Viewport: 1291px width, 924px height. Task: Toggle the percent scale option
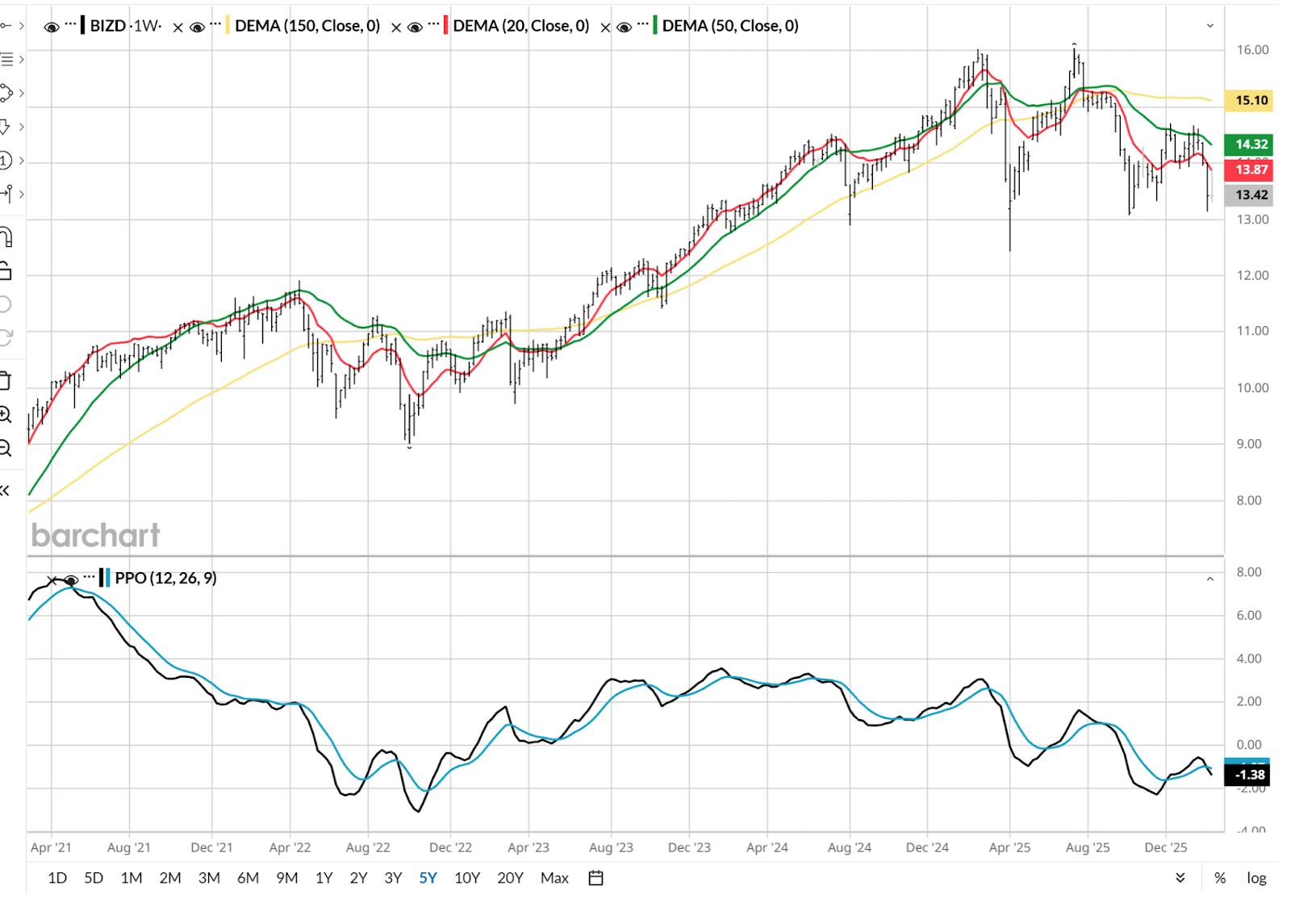click(1220, 878)
